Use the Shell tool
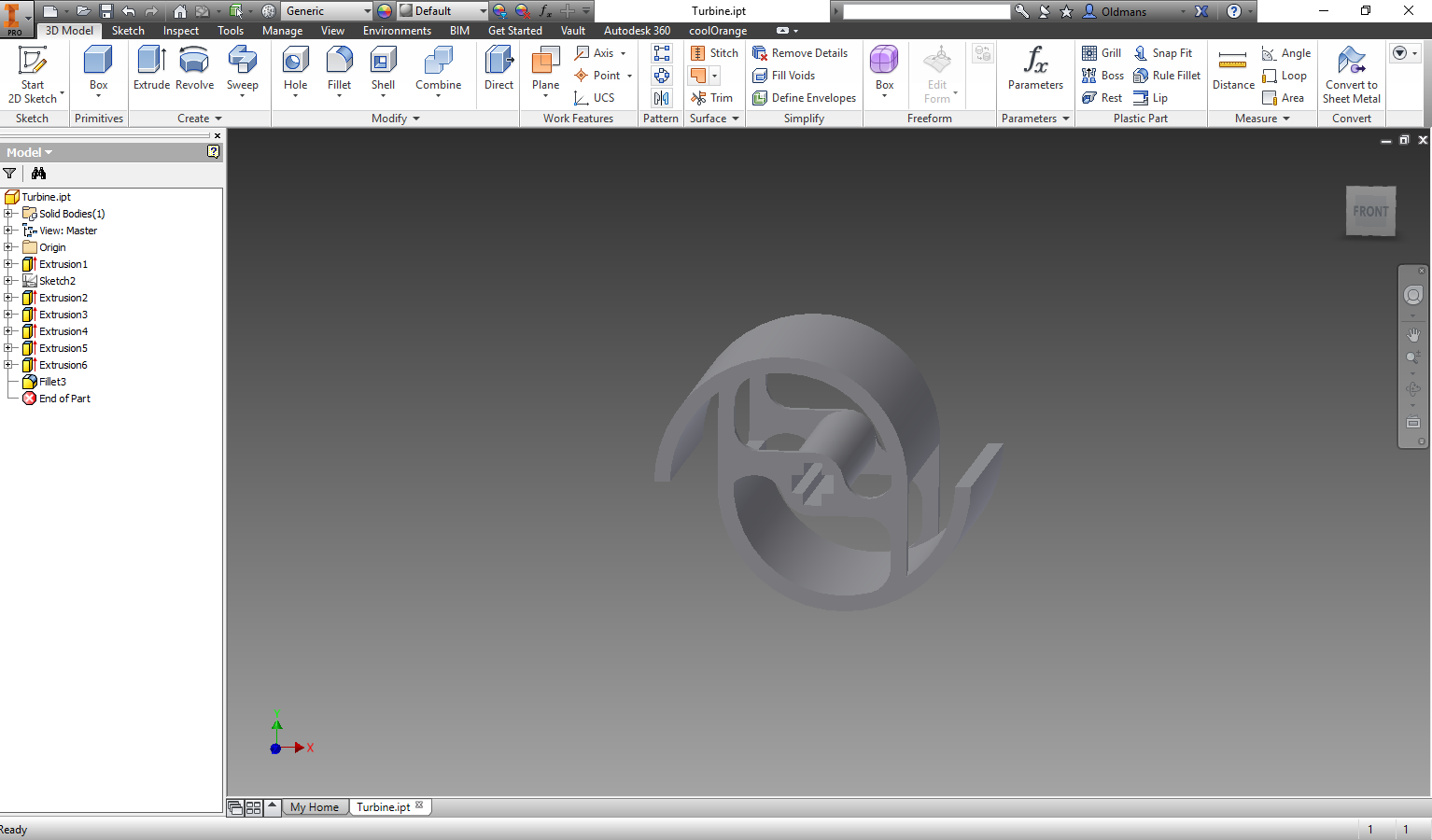 pos(383,70)
